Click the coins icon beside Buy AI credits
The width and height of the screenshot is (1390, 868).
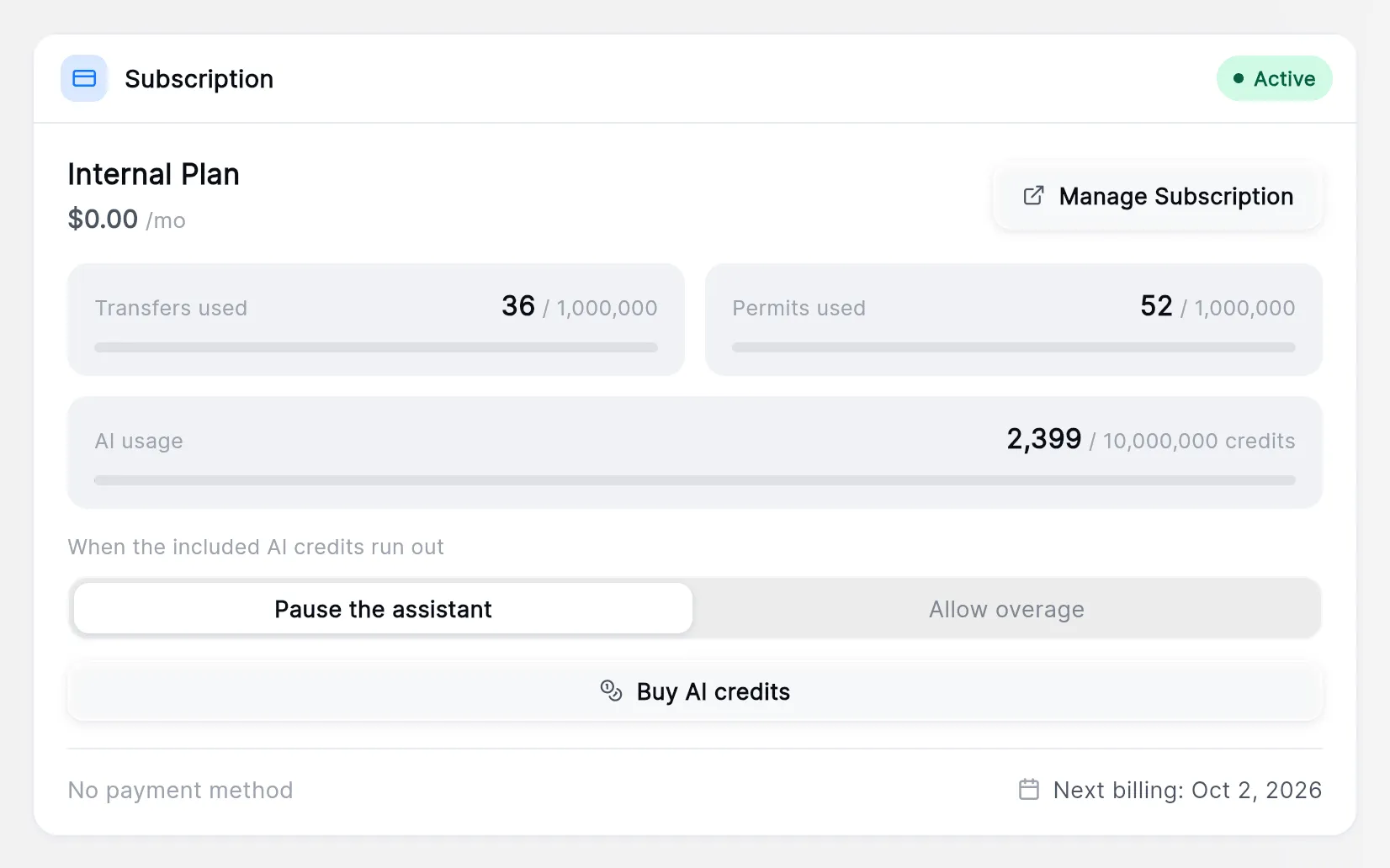click(611, 691)
